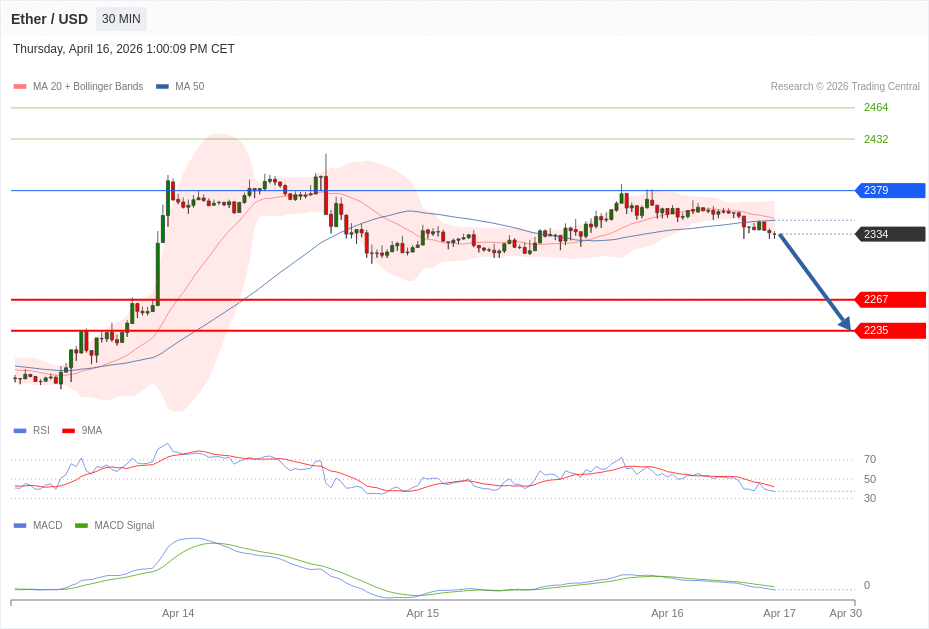Click the Apr 30 date axis label
The width and height of the screenshot is (929, 629).
click(x=845, y=613)
